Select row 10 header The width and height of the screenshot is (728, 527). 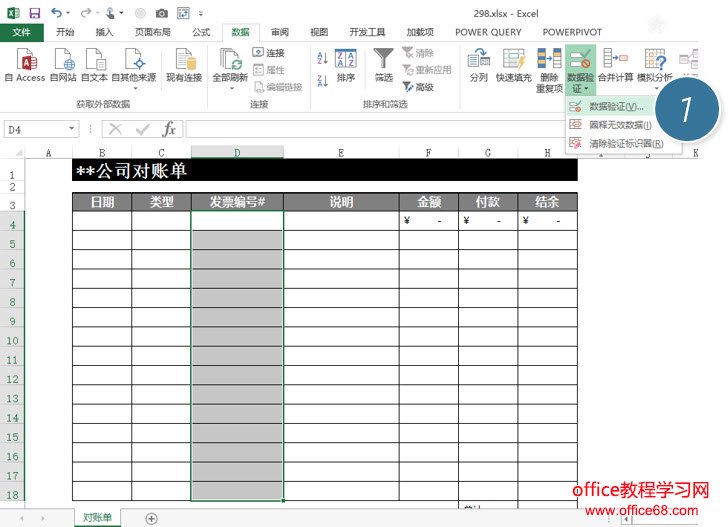click(x=12, y=341)
